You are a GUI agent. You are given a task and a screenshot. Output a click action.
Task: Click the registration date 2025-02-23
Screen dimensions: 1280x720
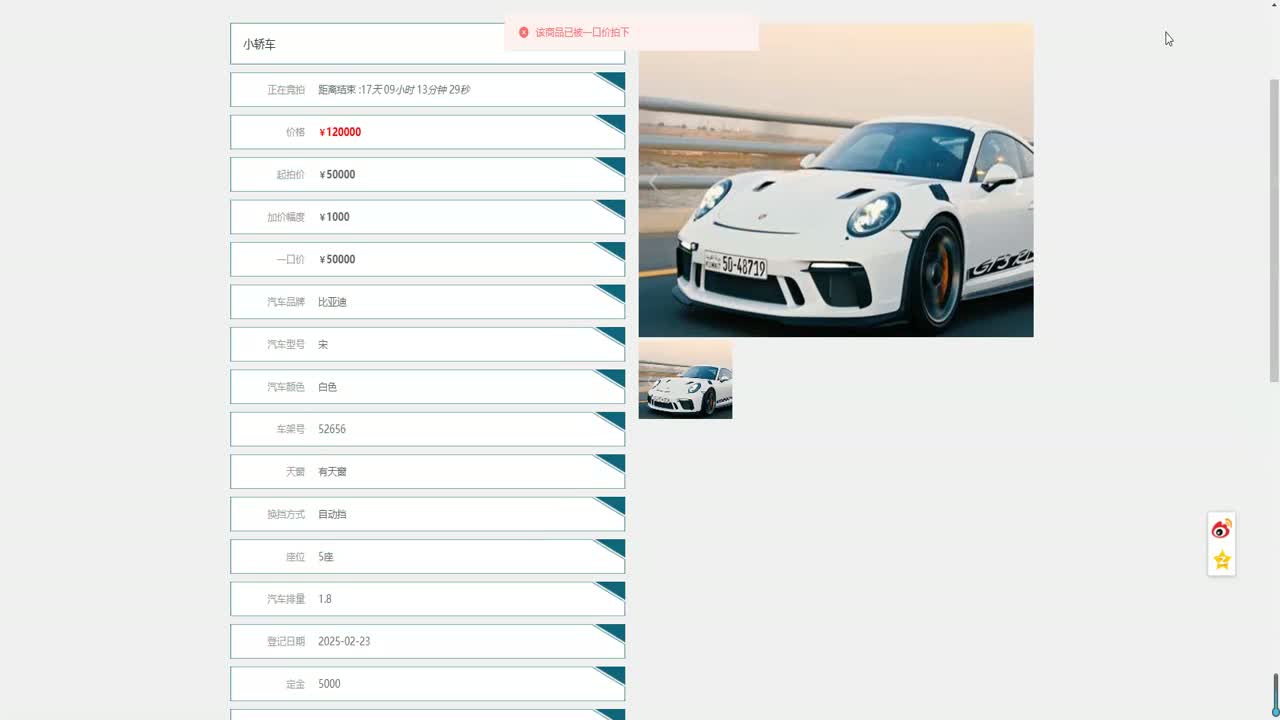coord(344,641)
